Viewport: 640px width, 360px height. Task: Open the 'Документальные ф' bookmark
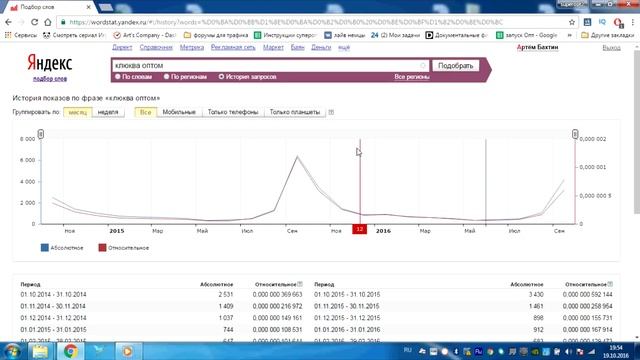pyautogui.click(x=457, y=35)
